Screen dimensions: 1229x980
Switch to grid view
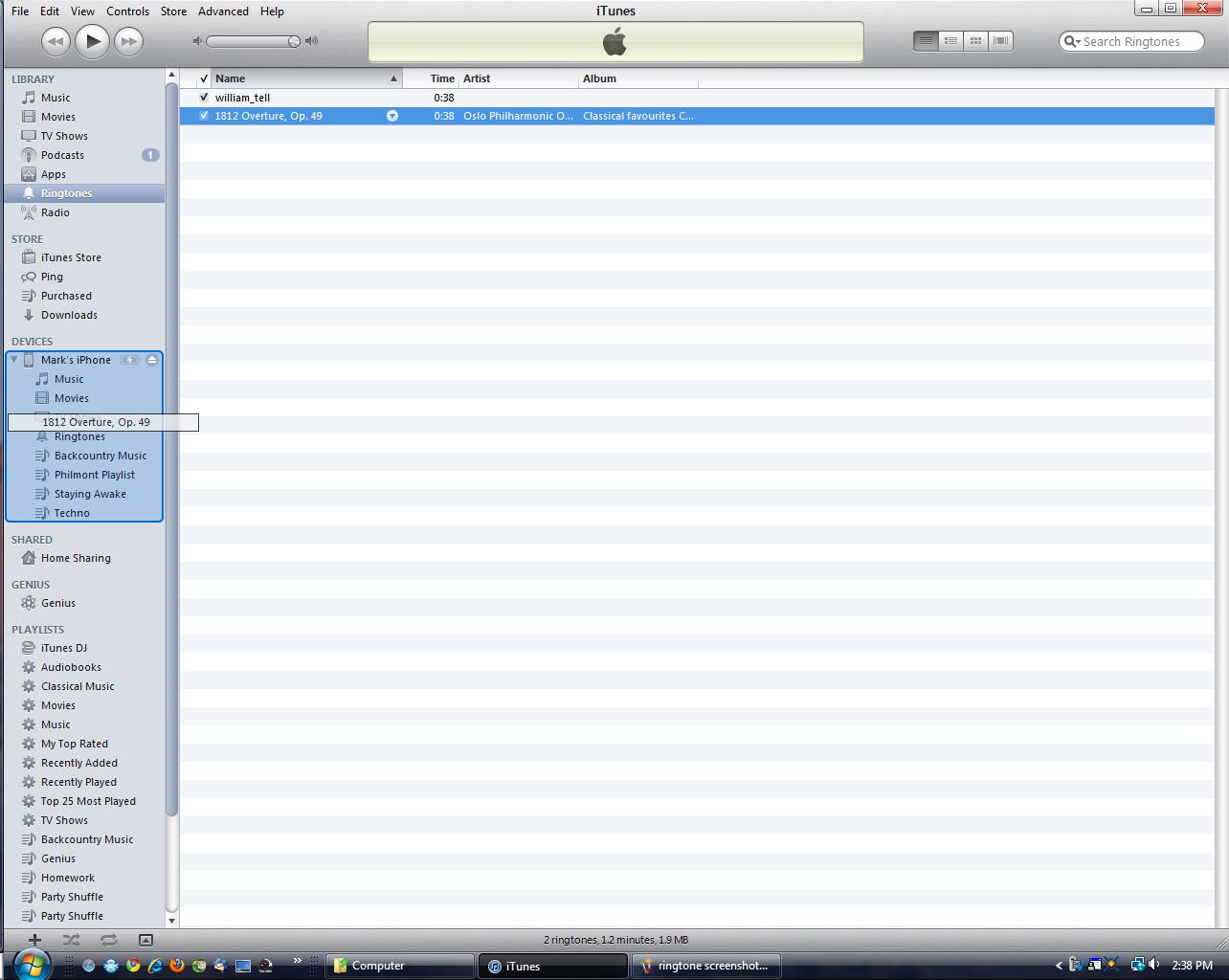(975, 41)
